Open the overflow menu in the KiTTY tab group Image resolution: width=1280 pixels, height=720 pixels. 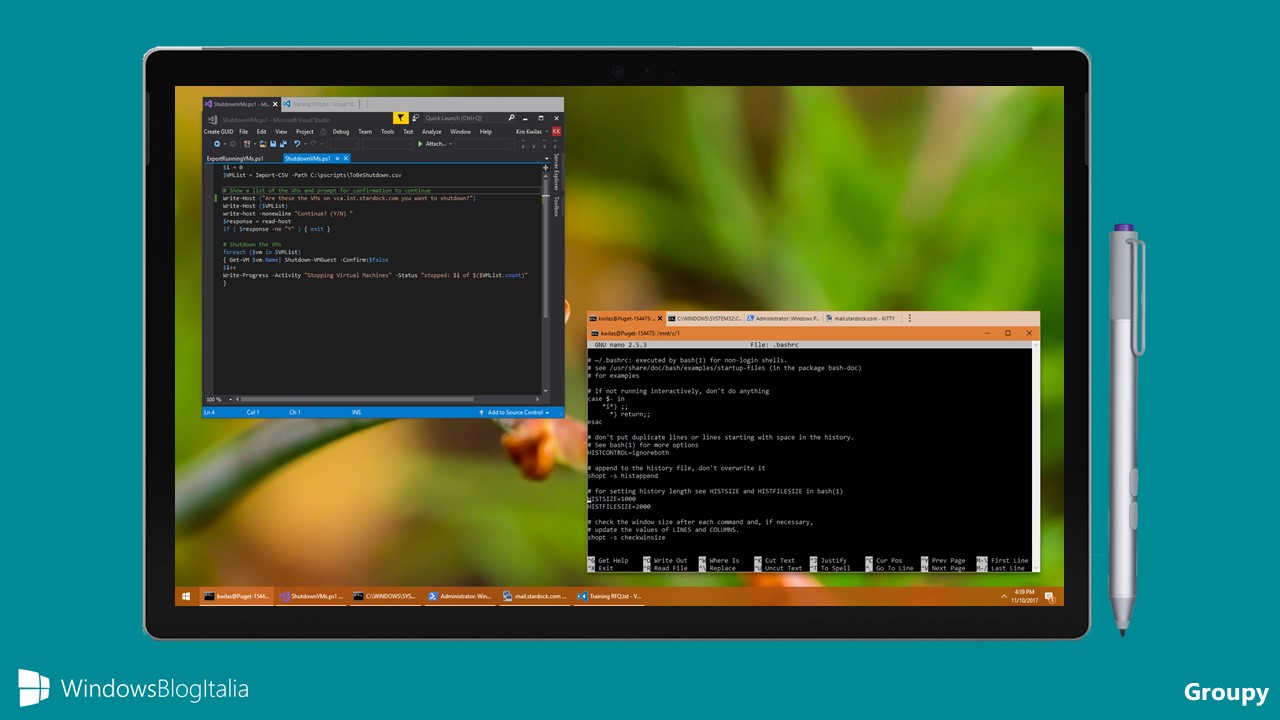[x=910, y=317]
